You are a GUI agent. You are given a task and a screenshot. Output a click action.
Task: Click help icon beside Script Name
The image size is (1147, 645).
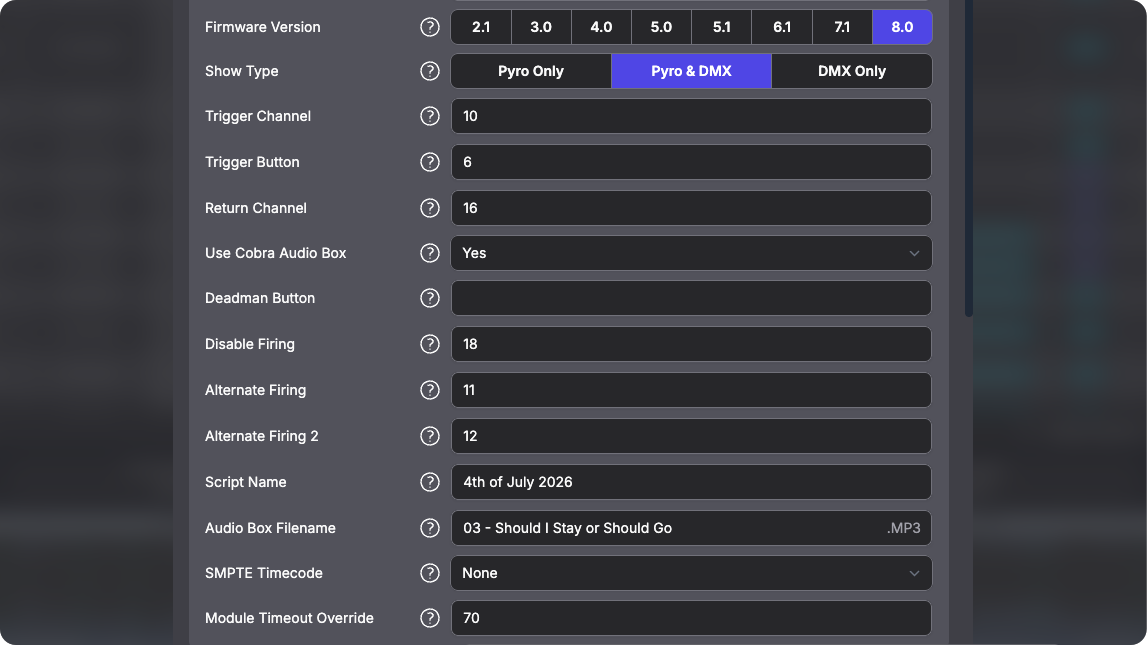[430, 482]
